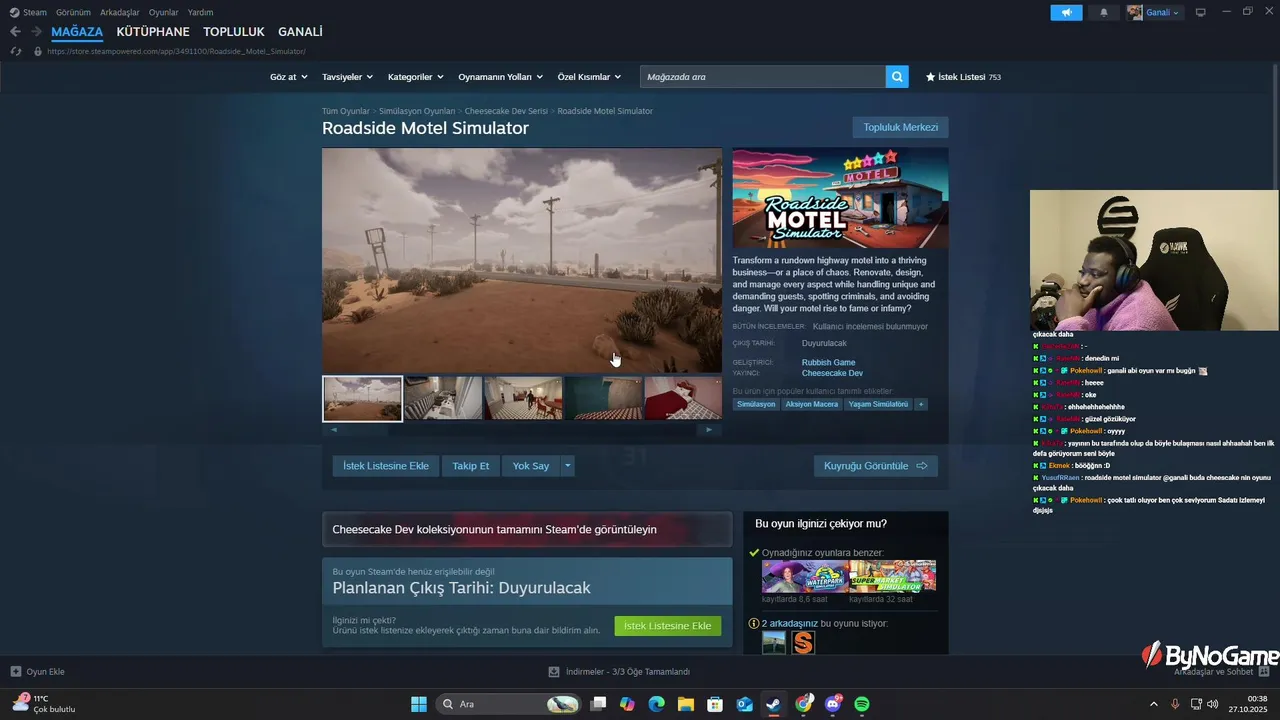Image resolution: width=1280 pixels, height=720 pixels.
Task: Click Takip Et button
Action: [471, 466]
